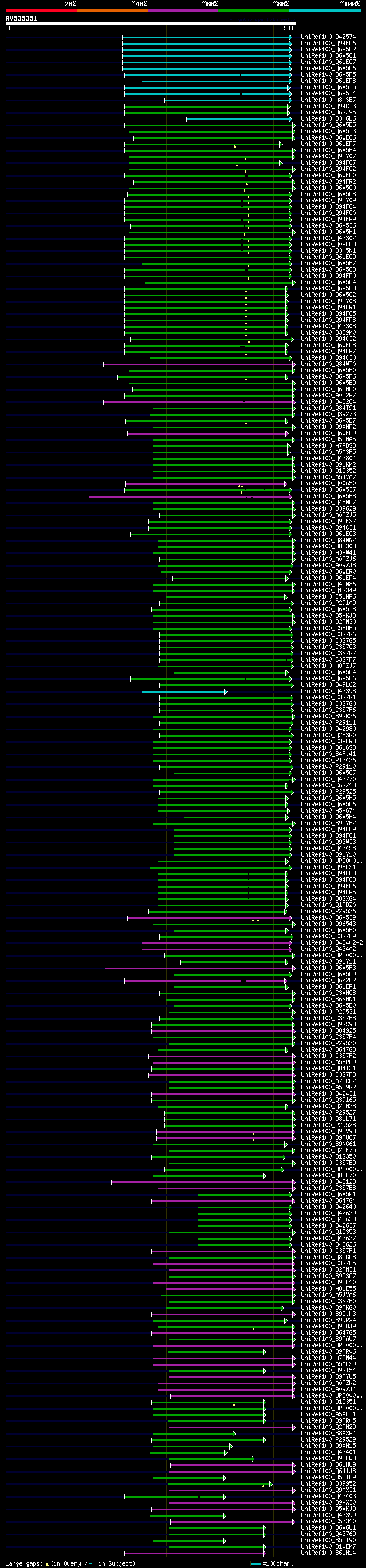
Task: Click the Large gaps legend text
Action: (x=70, y=1564)
